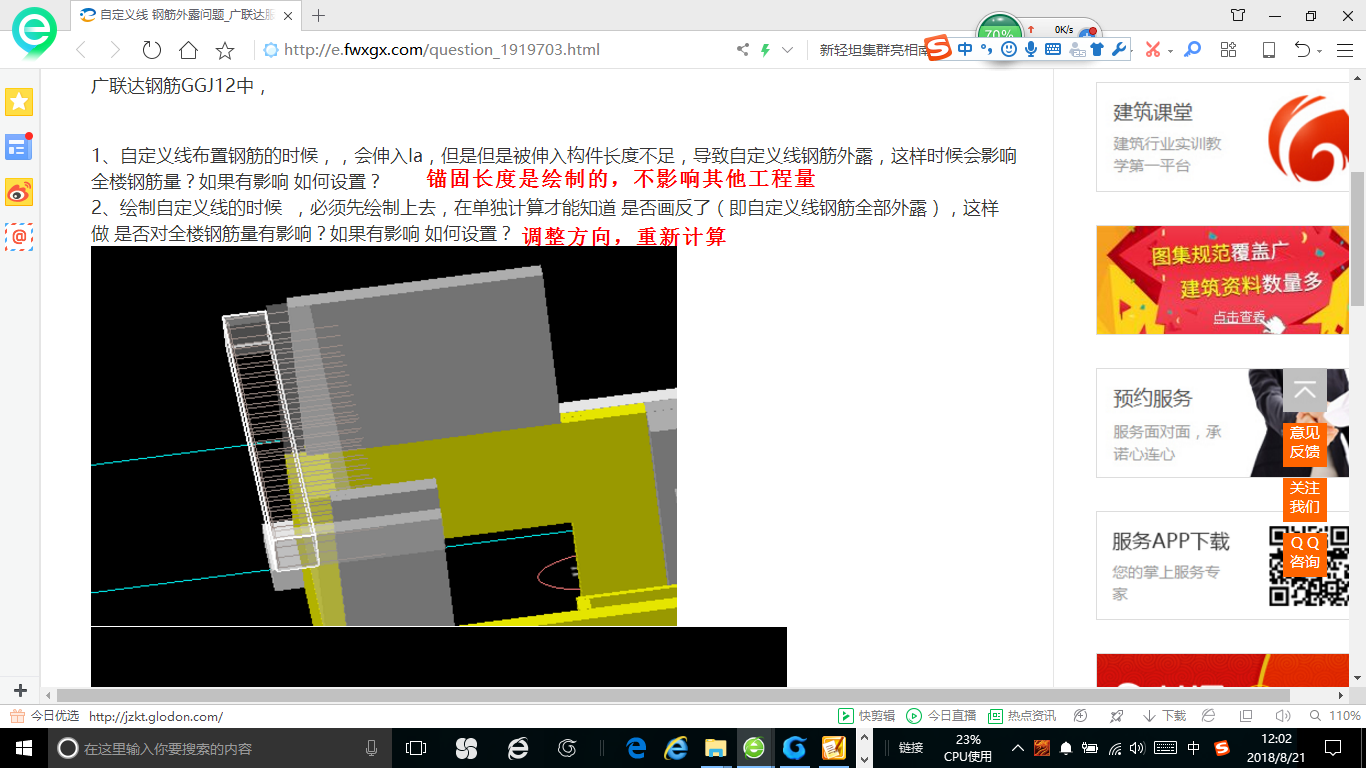The height and width of the screenshot is (768, 1366).
Task: Open Sogou skin shirt icon
Action: (x=1097, y=48)
